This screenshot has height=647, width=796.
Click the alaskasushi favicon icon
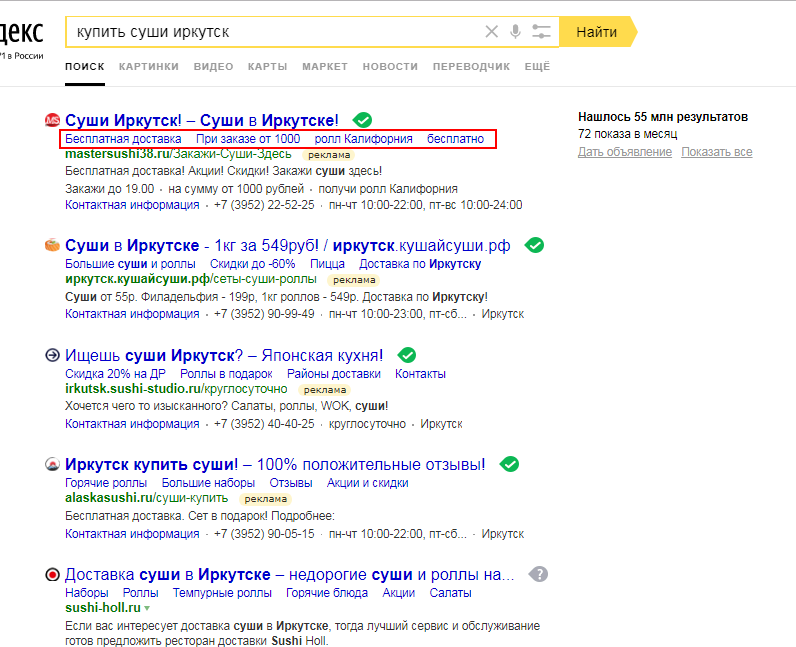(x=52, y=464)
